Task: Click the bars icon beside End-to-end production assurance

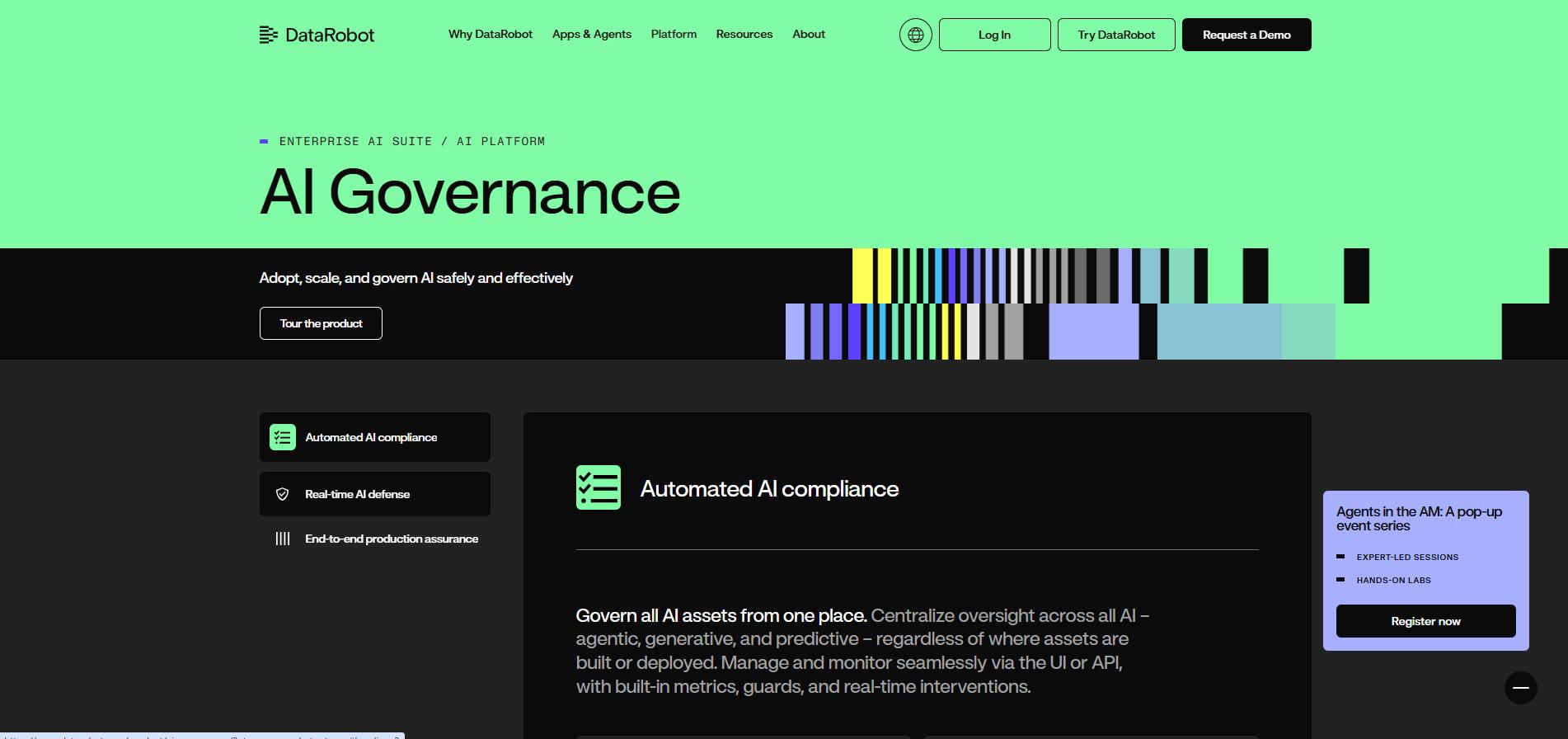Action: (x=283, y=539)
